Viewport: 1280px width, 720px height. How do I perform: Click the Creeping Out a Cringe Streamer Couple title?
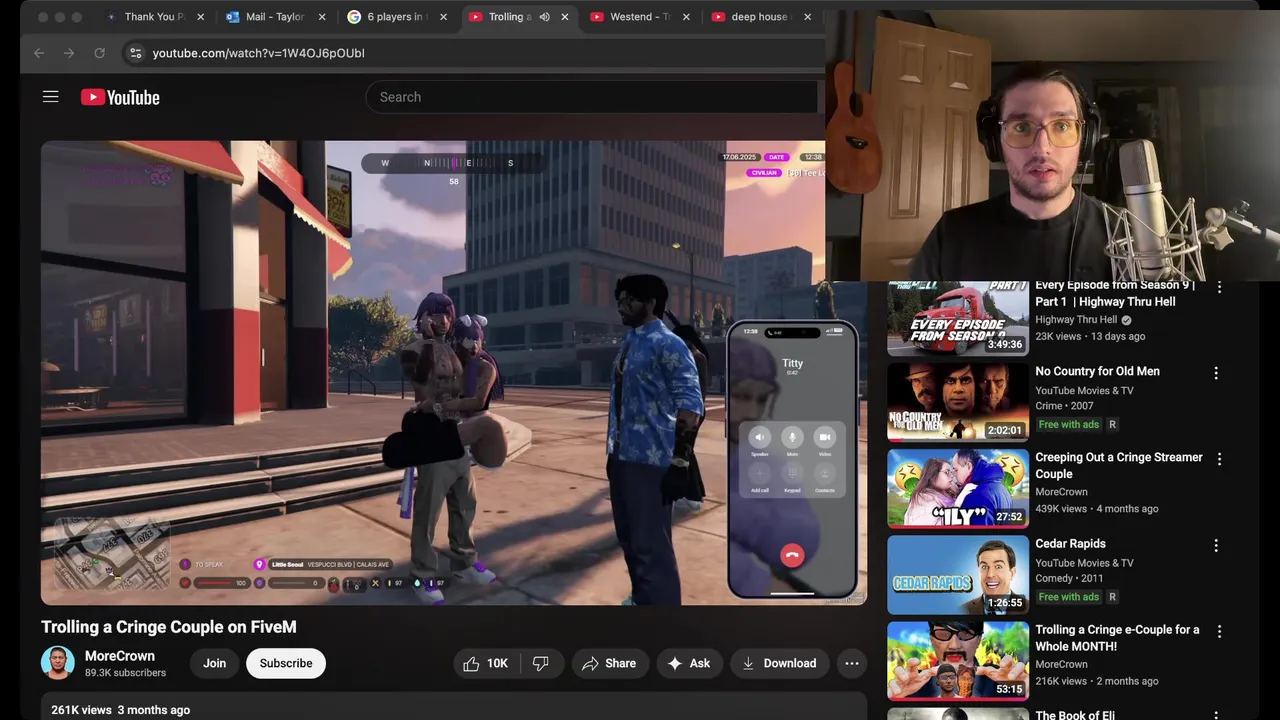tap(1119, 465)
